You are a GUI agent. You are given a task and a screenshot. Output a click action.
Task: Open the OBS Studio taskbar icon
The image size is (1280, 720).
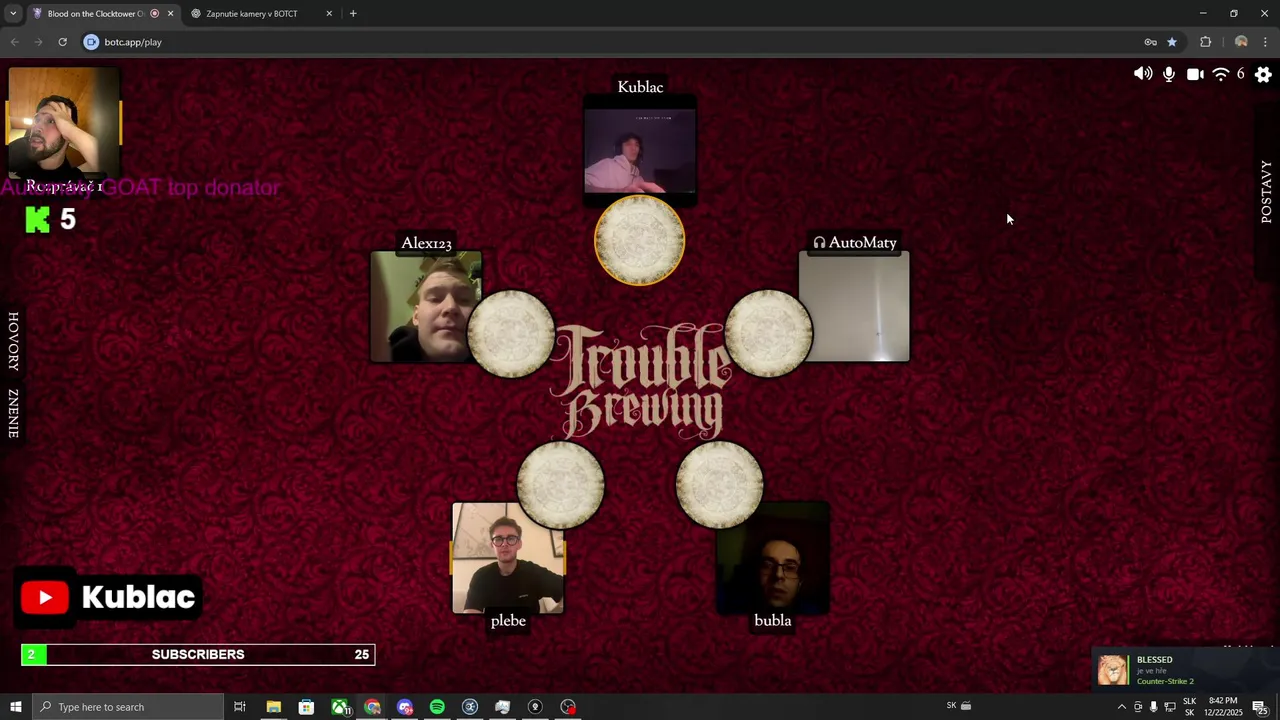[568, 707]
